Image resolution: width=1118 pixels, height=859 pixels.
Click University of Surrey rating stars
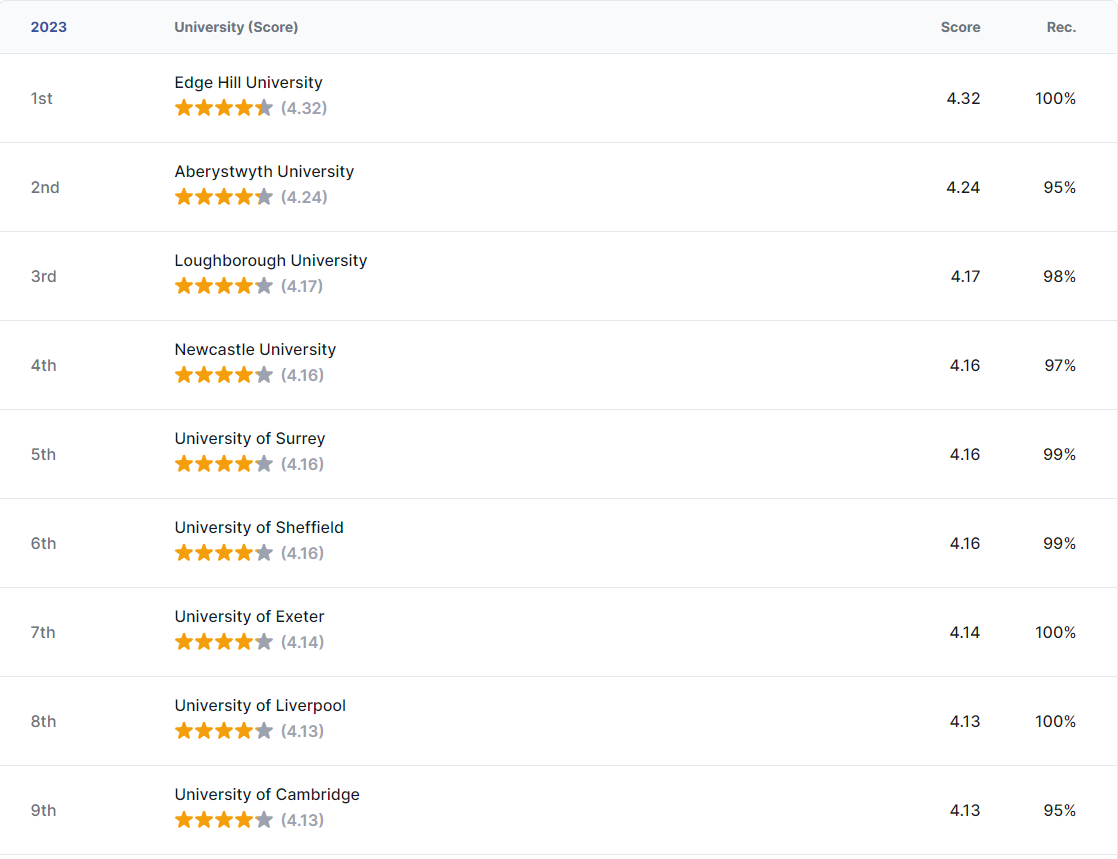[x=224, y=464]
